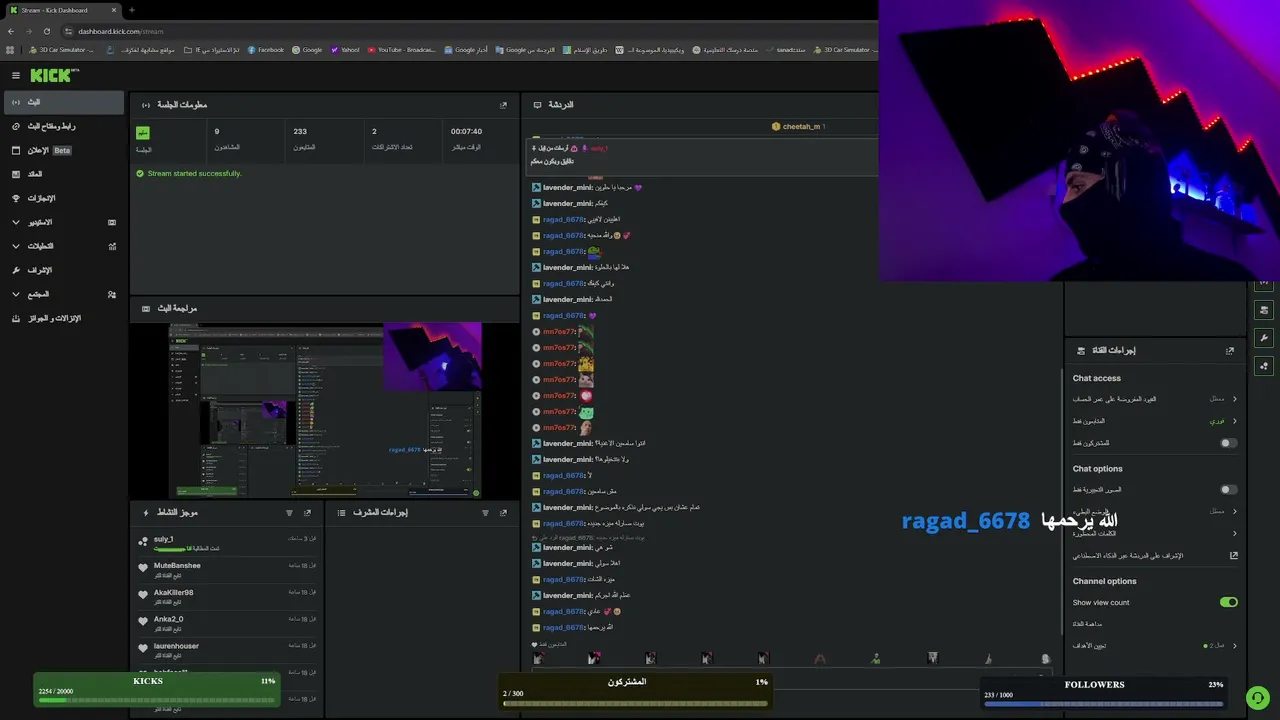The height and width of the screenshot is (720, 1280).
Task: Click the lavender_mini badge on مرحبا يا حلوين message
Action: click(x=536, y=188)
